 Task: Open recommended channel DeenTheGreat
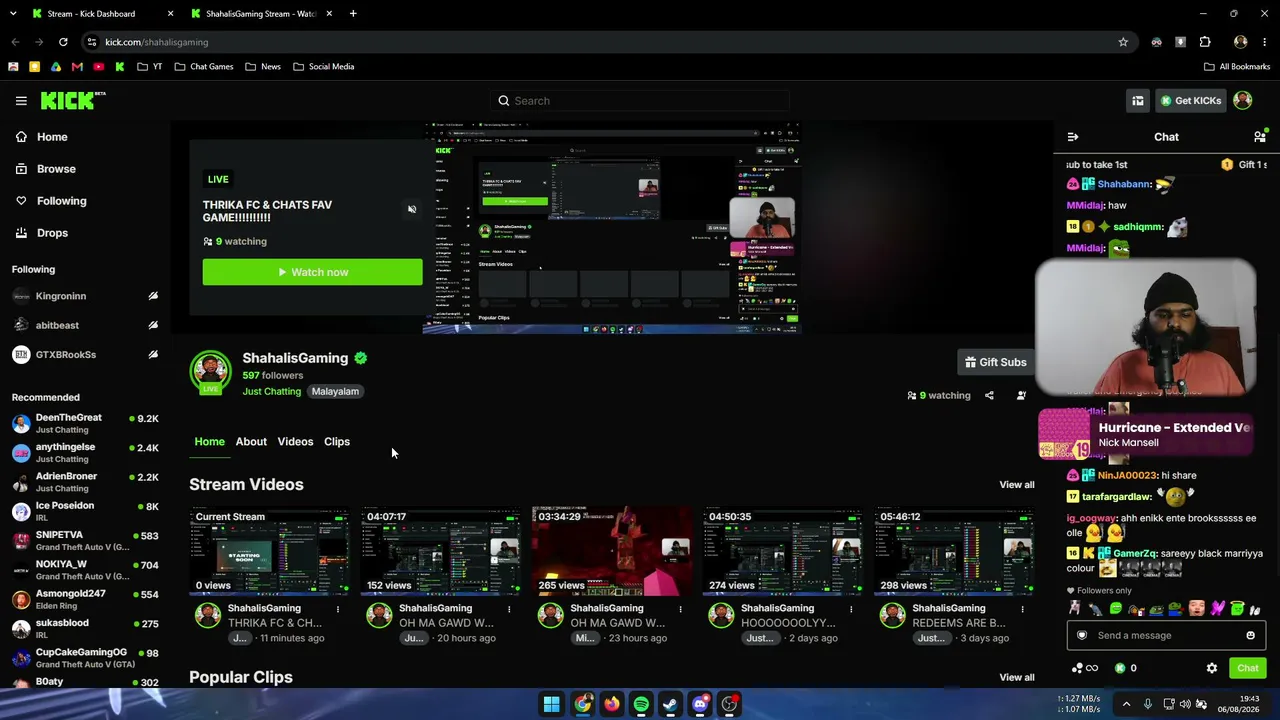(85, 424)
